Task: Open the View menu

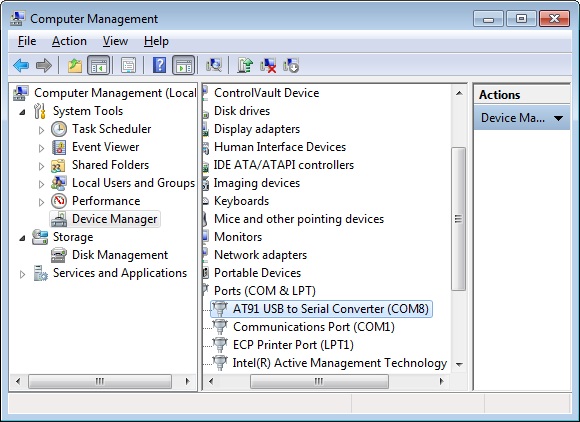Action: click(x=115, y=41)
